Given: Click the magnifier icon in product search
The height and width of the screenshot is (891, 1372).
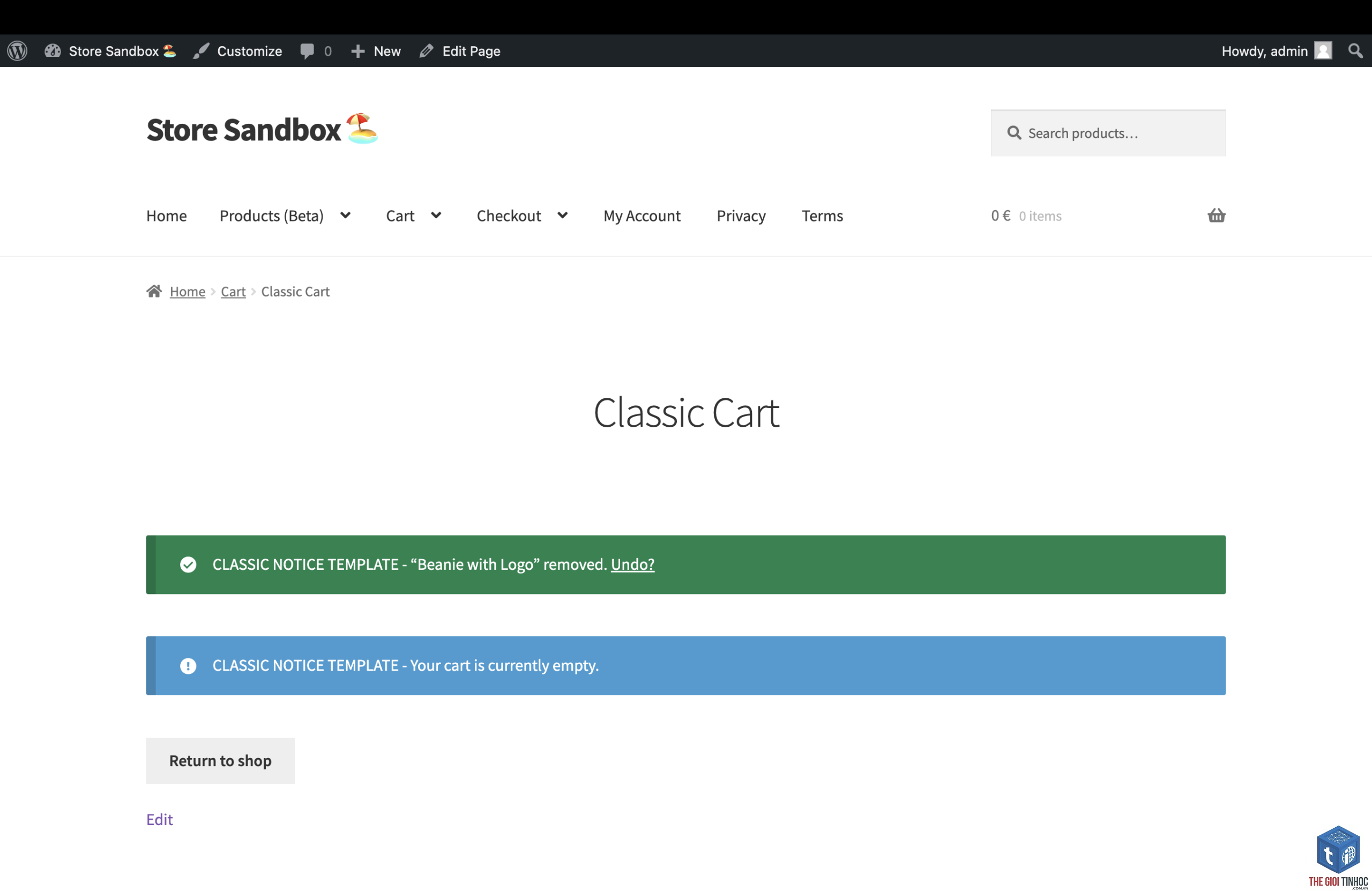Looking at the screenshot, I should pyautogui.click(x=1014, y=133).
